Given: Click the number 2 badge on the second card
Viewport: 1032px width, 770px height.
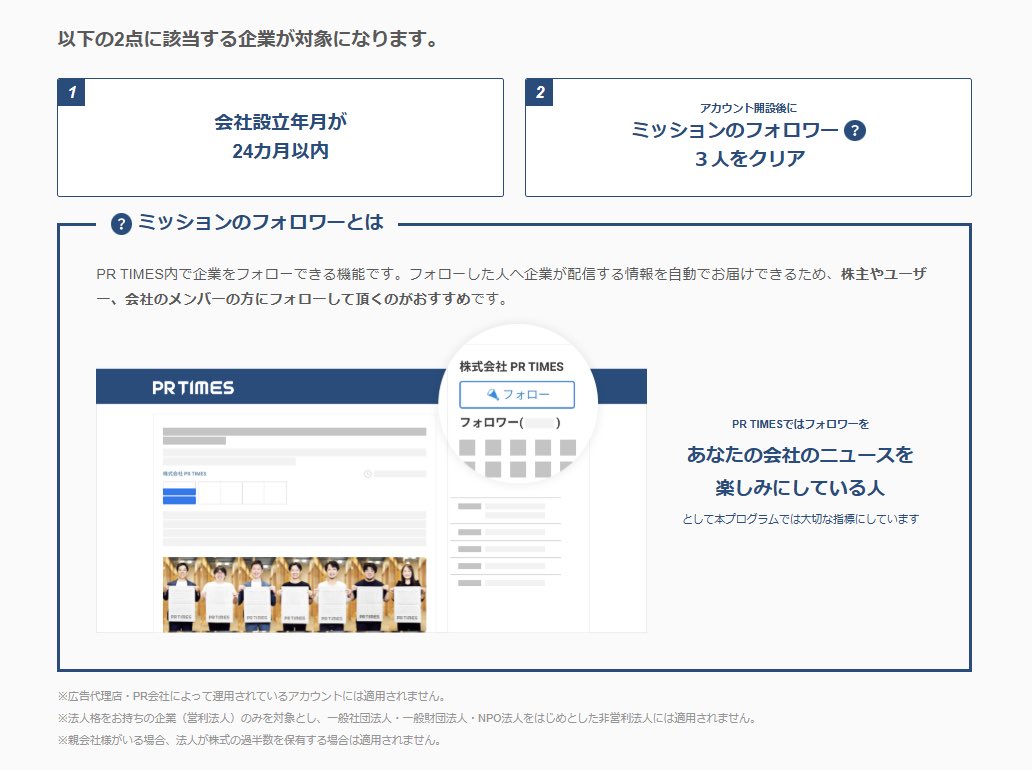Looking at the screenshot, I should 540,93.
